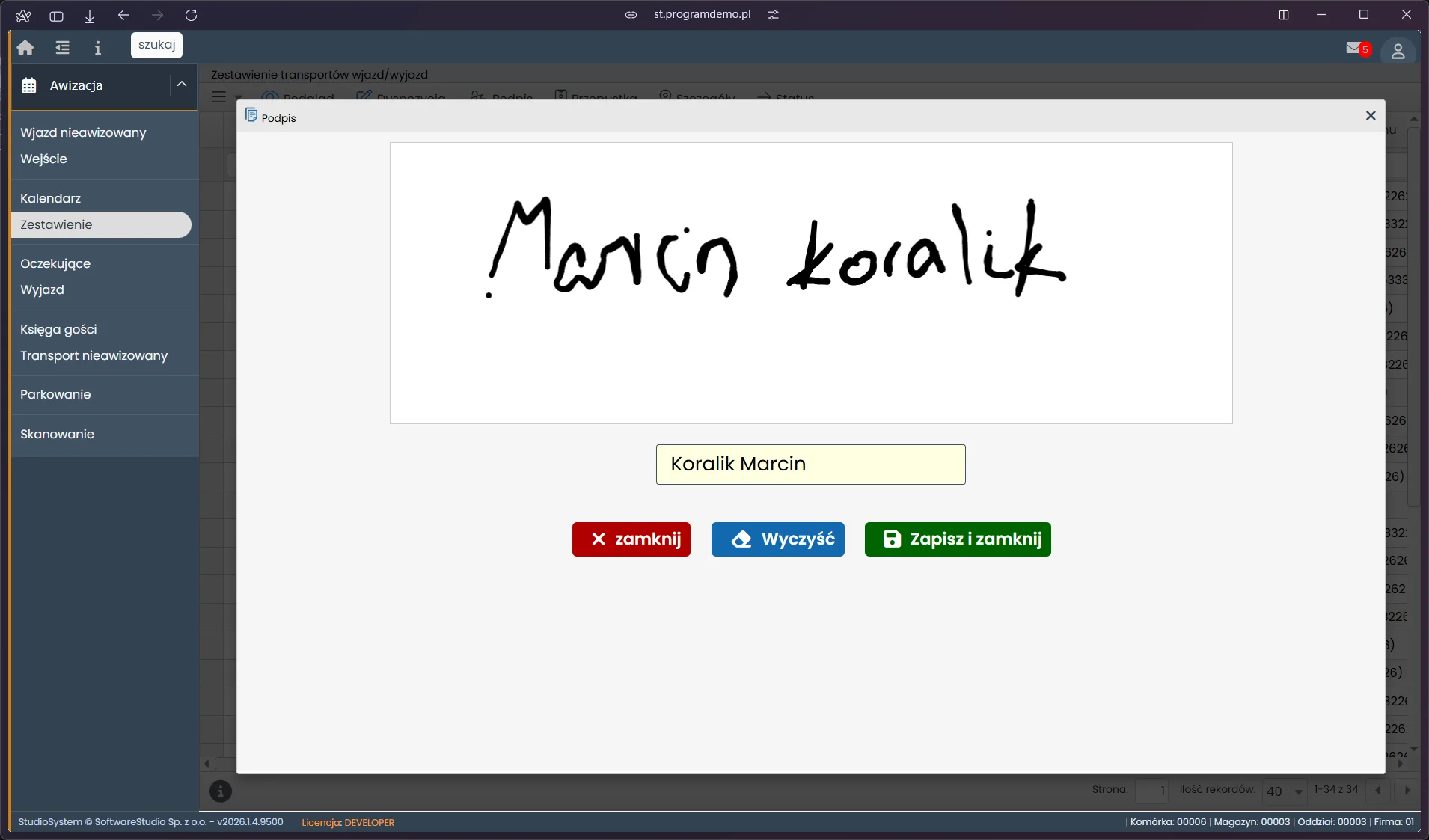Viewport: 1429px width, 840px height.
Task: Open Księga gości menu item
Action: coord(58,329)
